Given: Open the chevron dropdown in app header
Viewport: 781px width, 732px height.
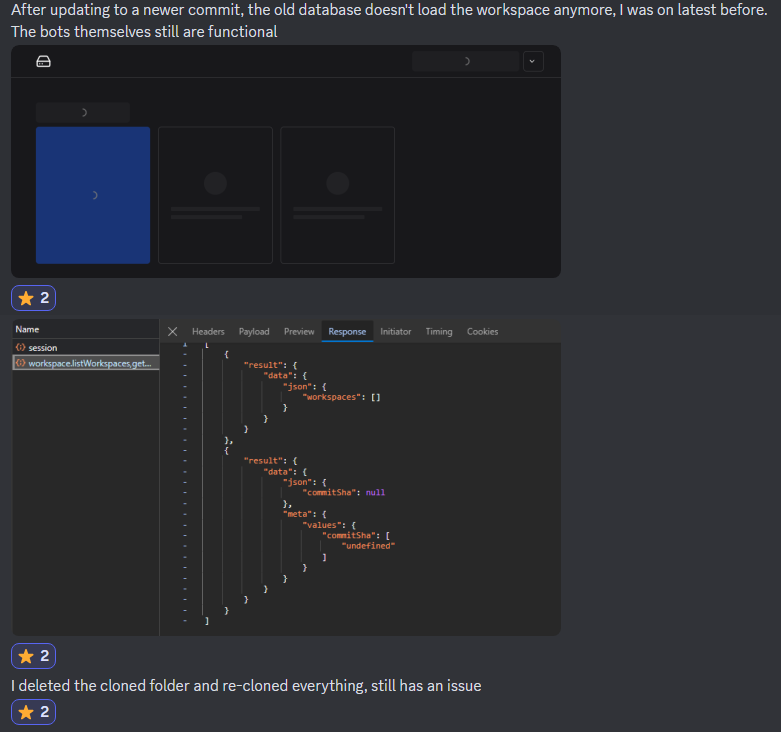Looking at the screenshot, I should point(532,61).
